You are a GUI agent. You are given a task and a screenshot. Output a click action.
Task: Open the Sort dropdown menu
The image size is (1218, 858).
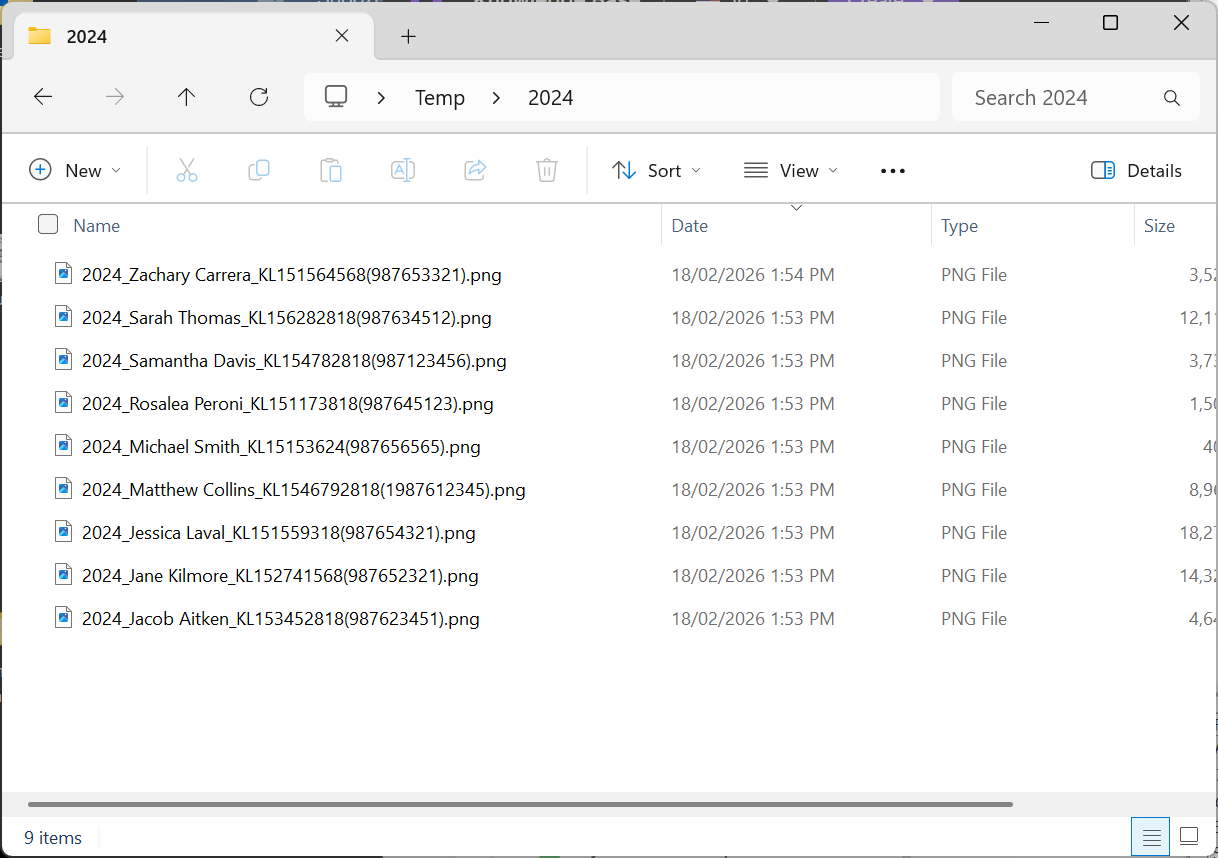[x=656, y=171]
